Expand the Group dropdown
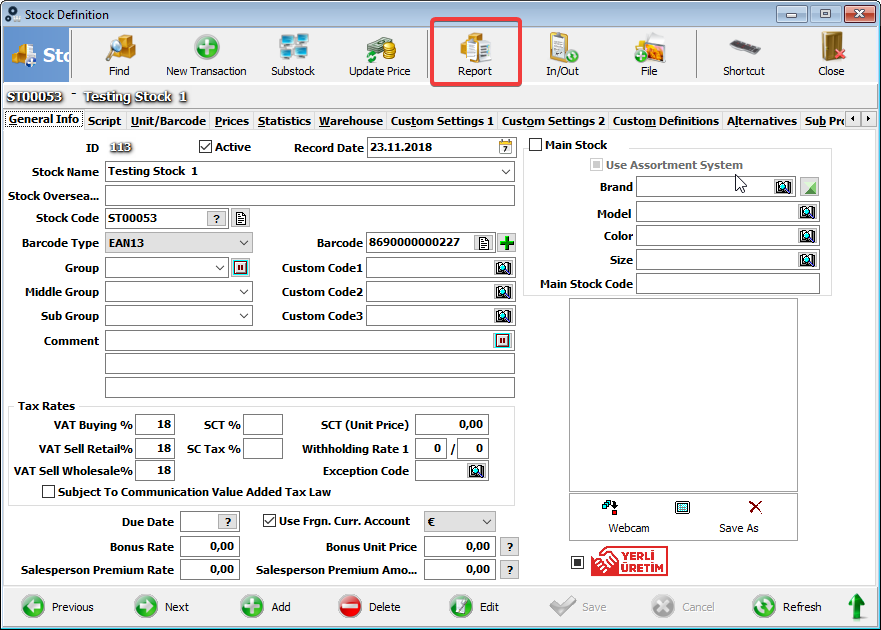881x630 pixels. pyautogui.click(x=220, y=268)
